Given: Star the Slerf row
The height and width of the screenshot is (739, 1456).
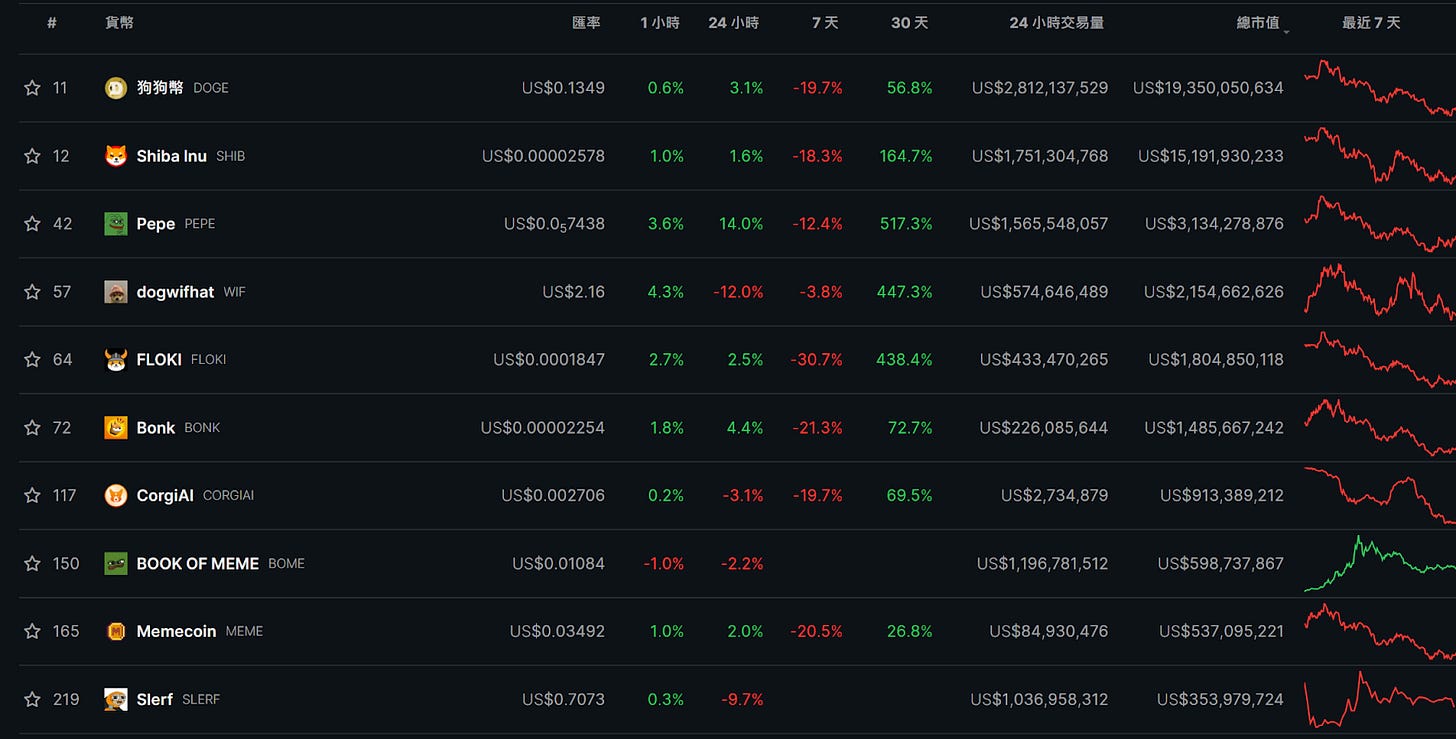Looking at the screenshot, I should 32,700.
